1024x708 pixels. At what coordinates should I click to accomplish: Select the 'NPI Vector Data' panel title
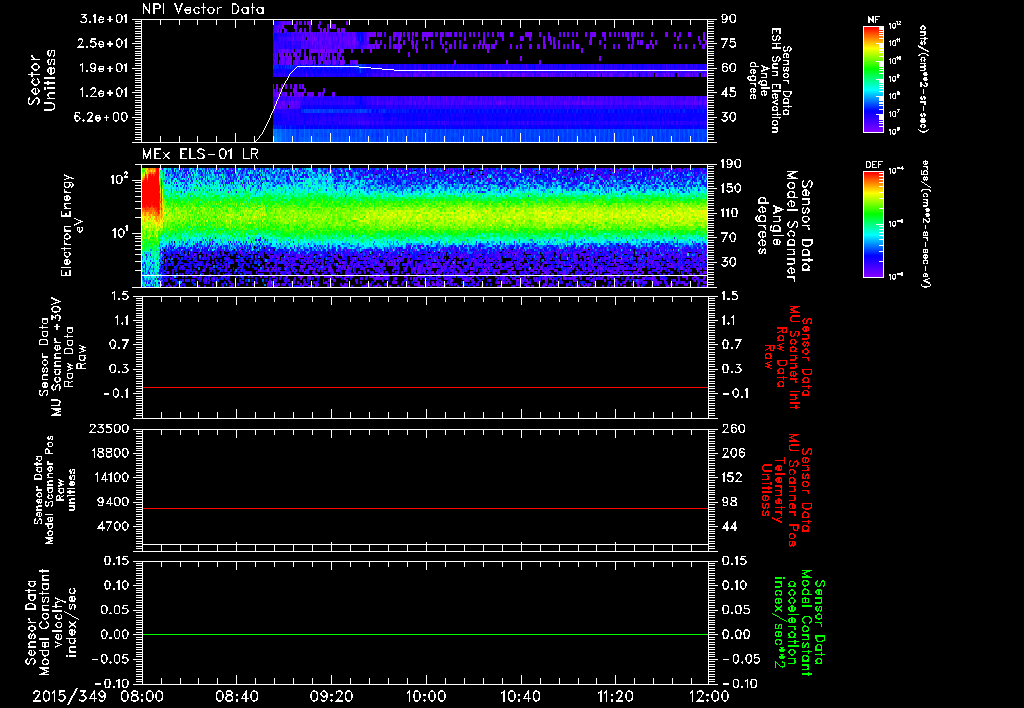point(204,9)
